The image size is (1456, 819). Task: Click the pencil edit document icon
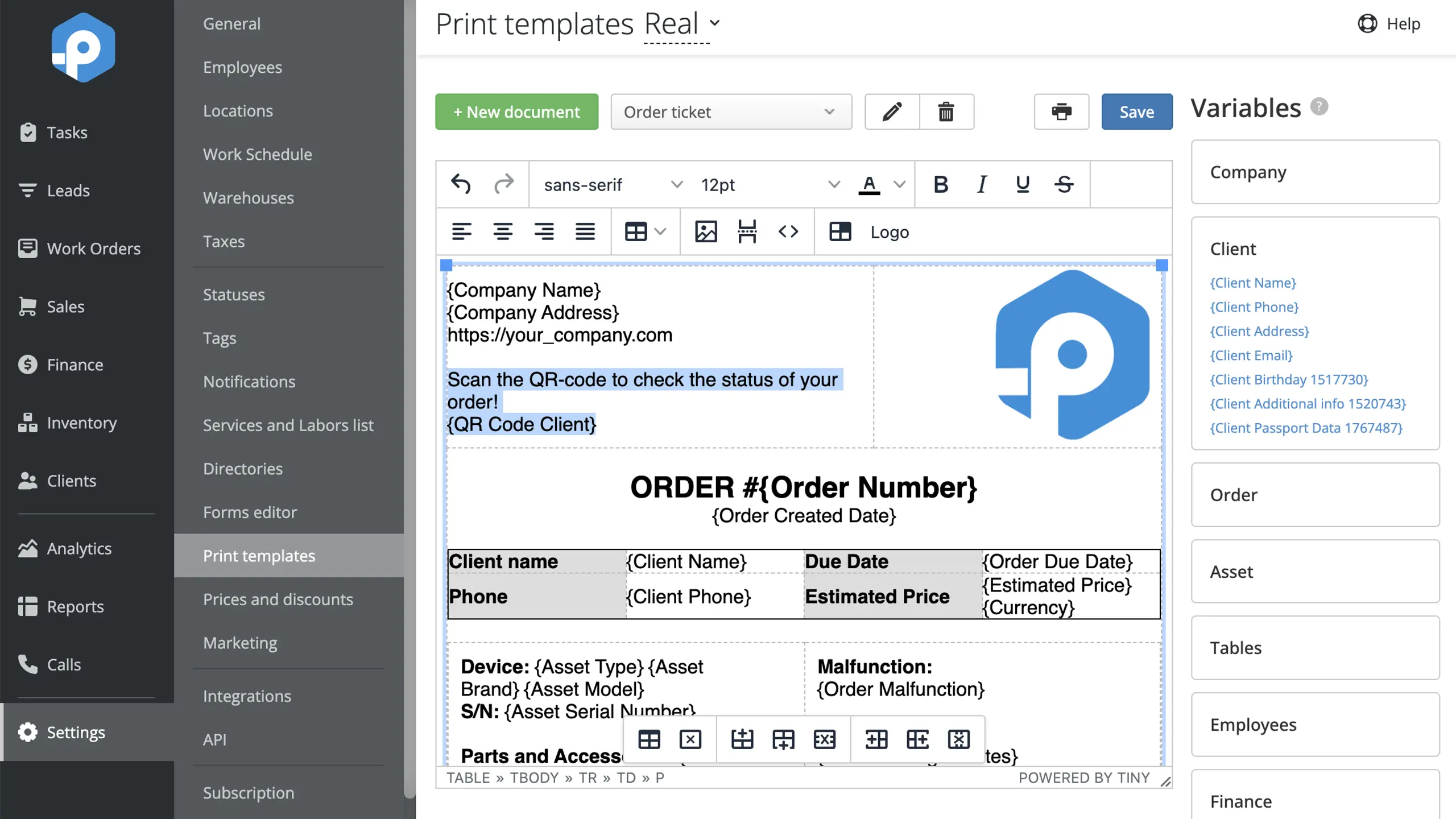[892, 111]
